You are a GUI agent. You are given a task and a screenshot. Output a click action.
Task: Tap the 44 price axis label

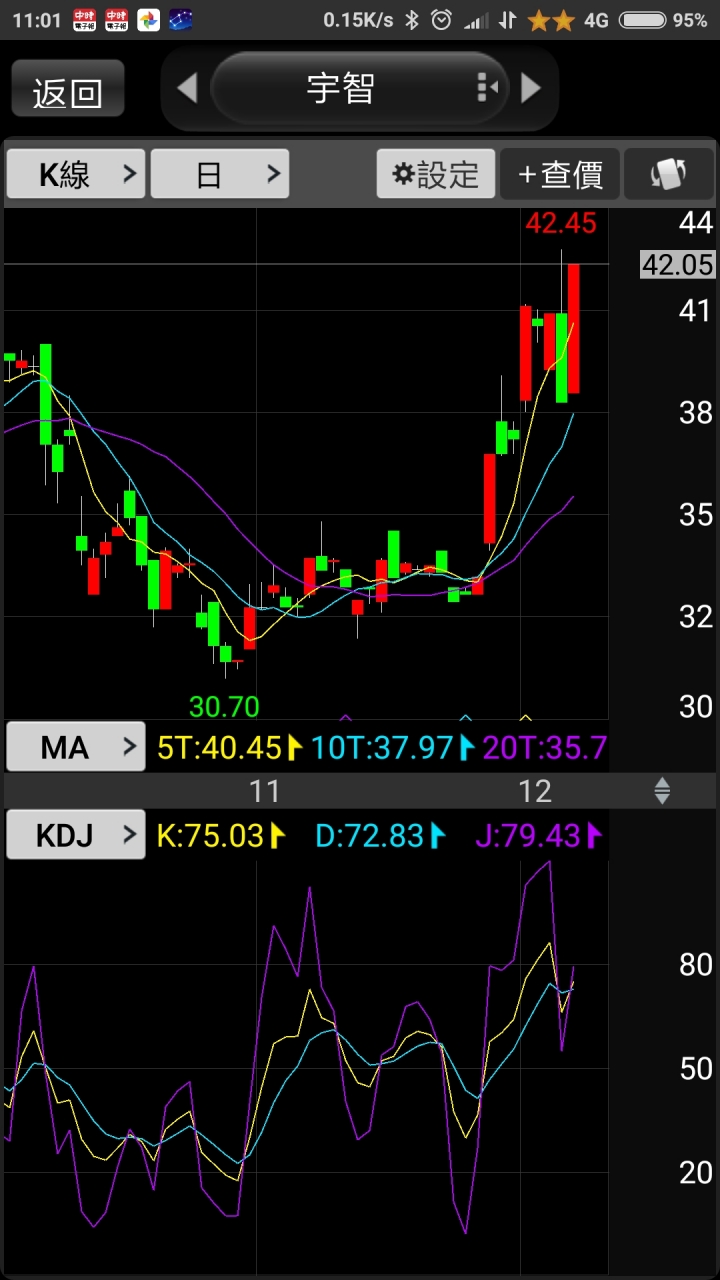coord(696,223)
